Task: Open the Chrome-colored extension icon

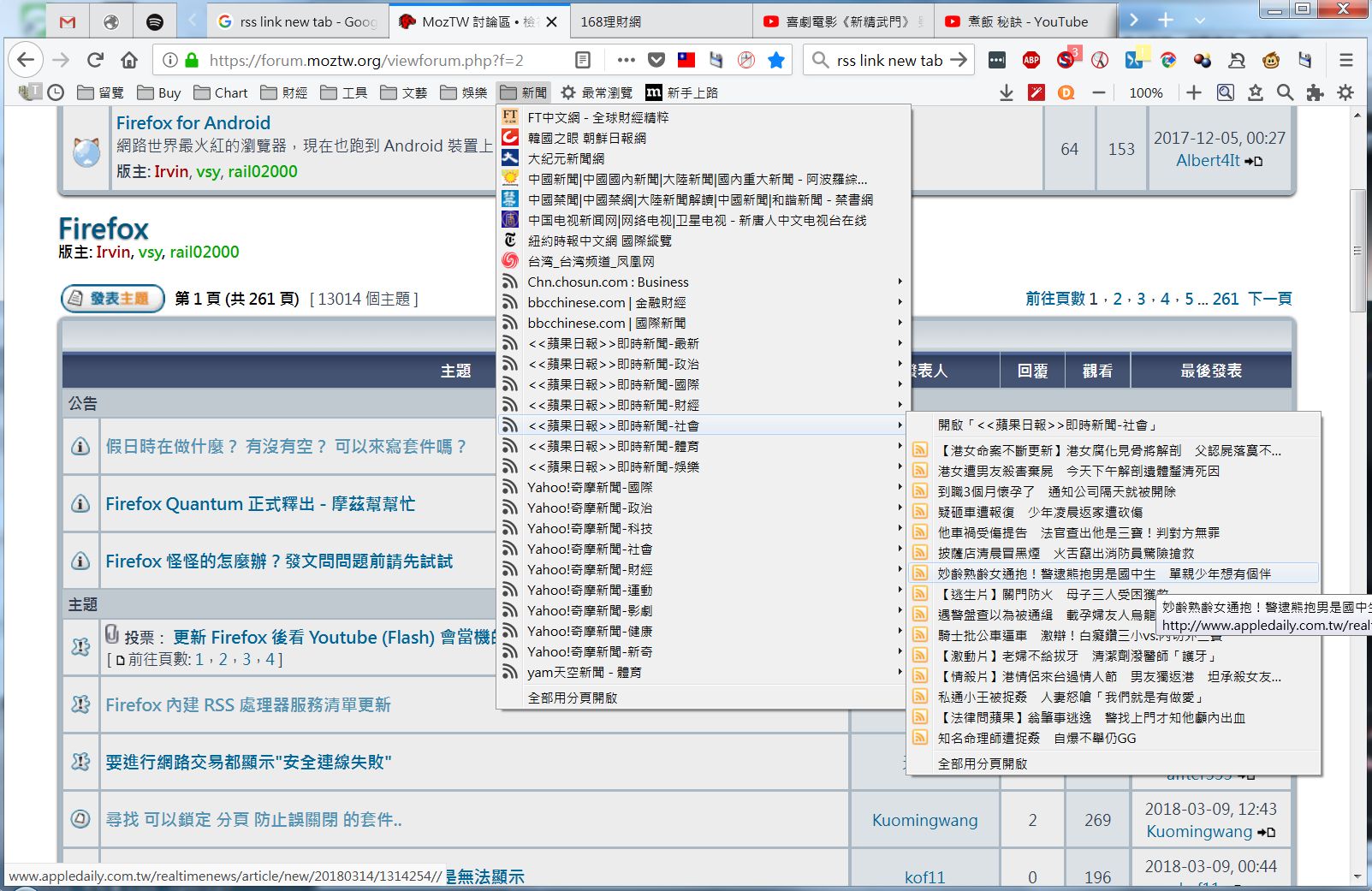Action: (x=1168, y=60)
